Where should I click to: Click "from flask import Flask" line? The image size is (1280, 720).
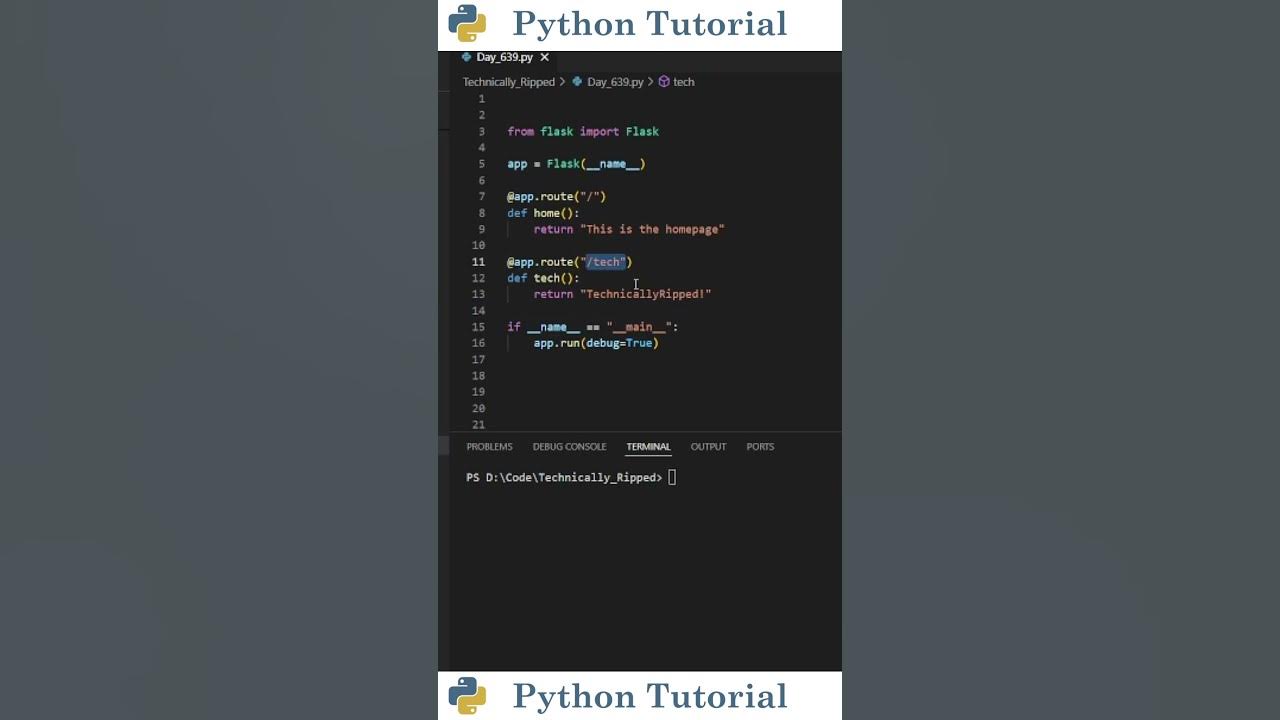pos(583,132)
